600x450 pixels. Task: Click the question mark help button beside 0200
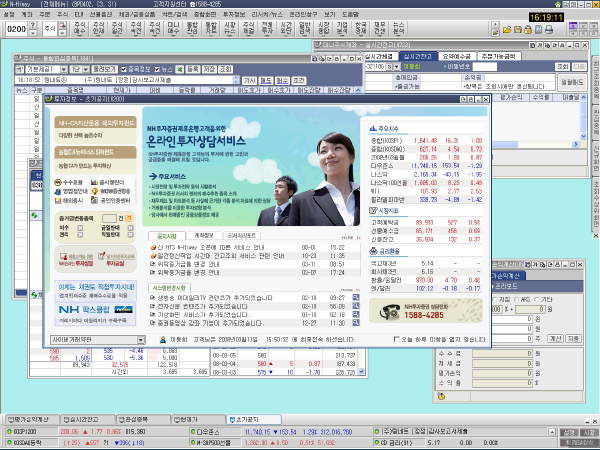pyautogui.click(x=33, y=25)
